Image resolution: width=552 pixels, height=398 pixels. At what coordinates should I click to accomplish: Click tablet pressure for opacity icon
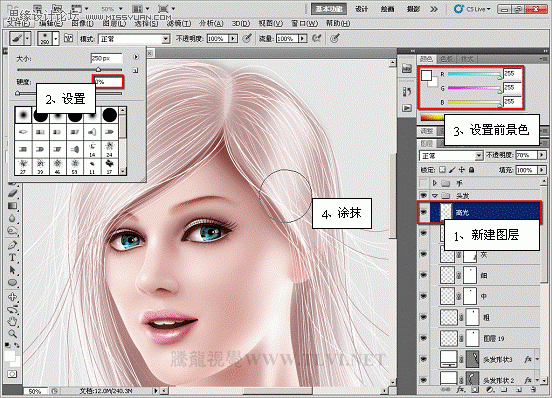click(x=247, y=38)
